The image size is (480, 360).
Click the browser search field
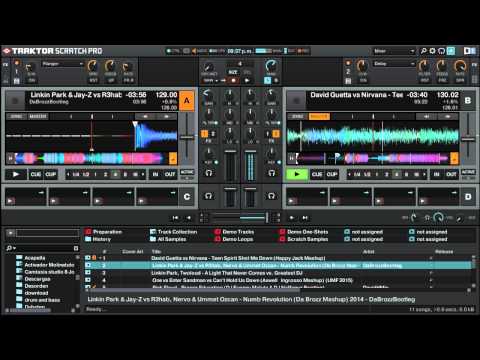tap(42, 248)
